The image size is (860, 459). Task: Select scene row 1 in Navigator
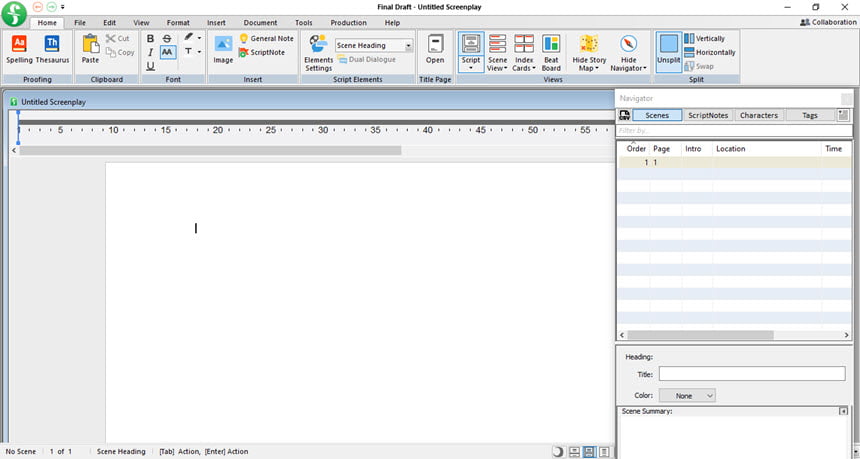point(734,162)
